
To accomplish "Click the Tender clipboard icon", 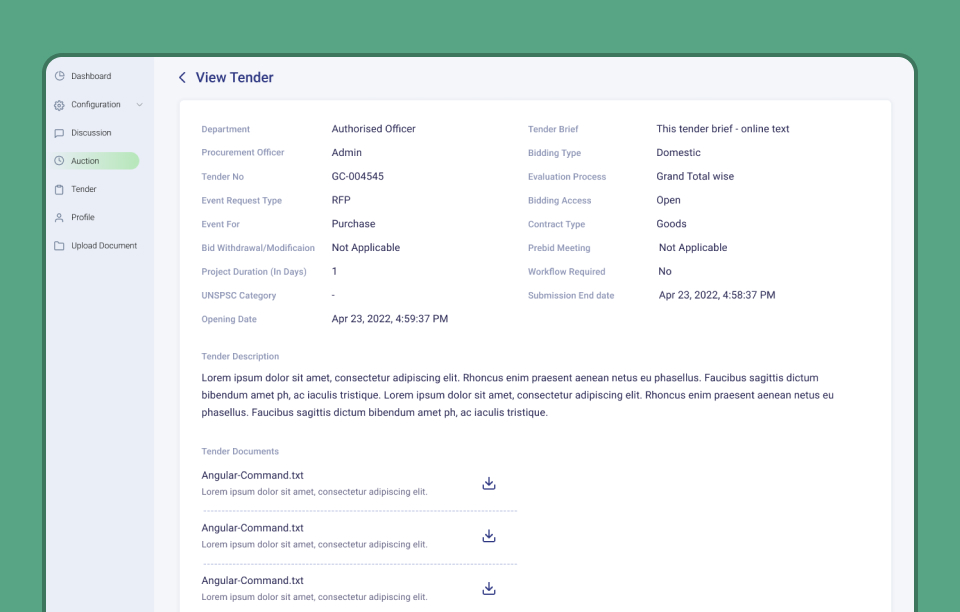I will [x=59, y=190].
